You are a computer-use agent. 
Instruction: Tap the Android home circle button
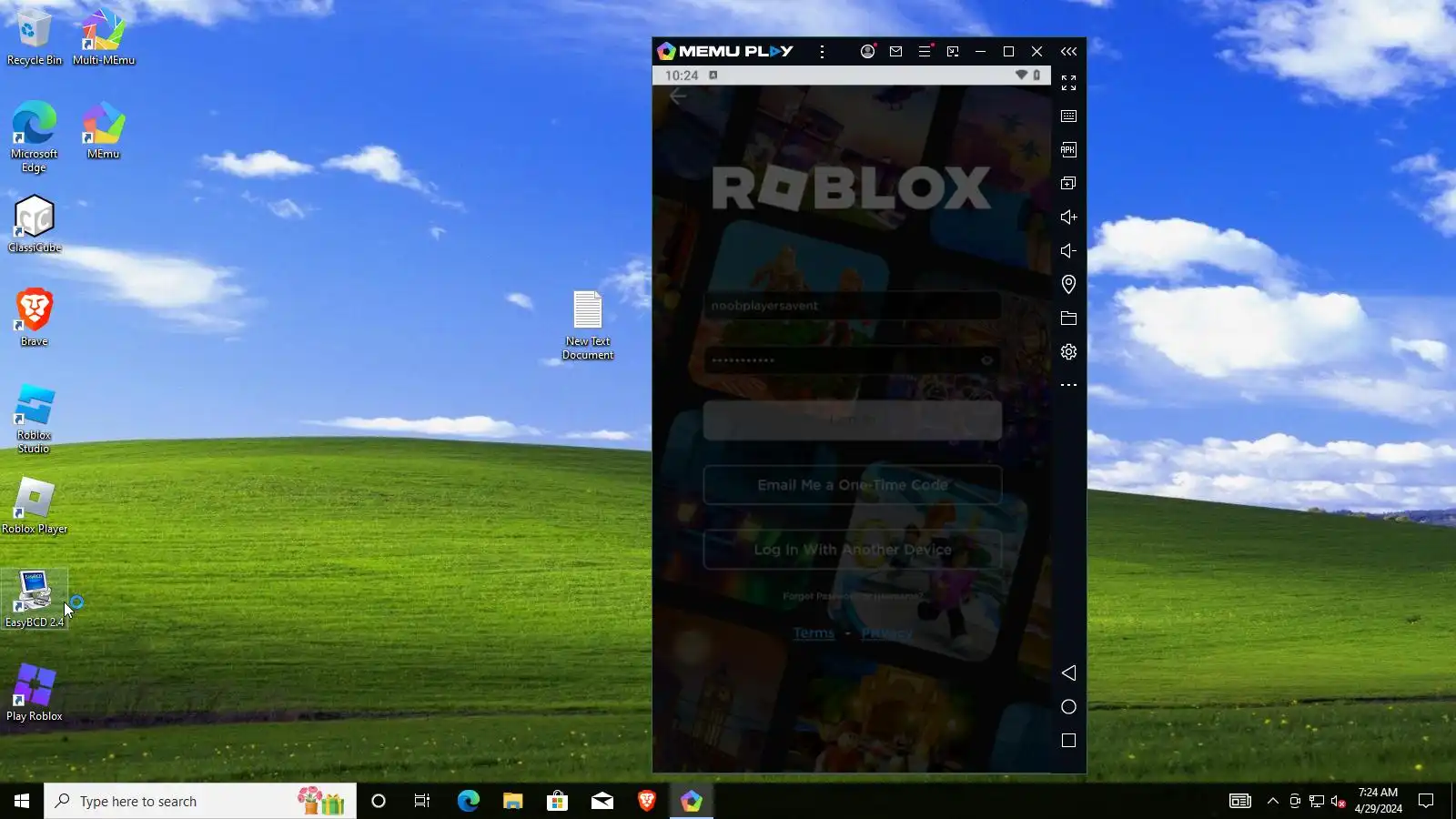coord(1068,707)
